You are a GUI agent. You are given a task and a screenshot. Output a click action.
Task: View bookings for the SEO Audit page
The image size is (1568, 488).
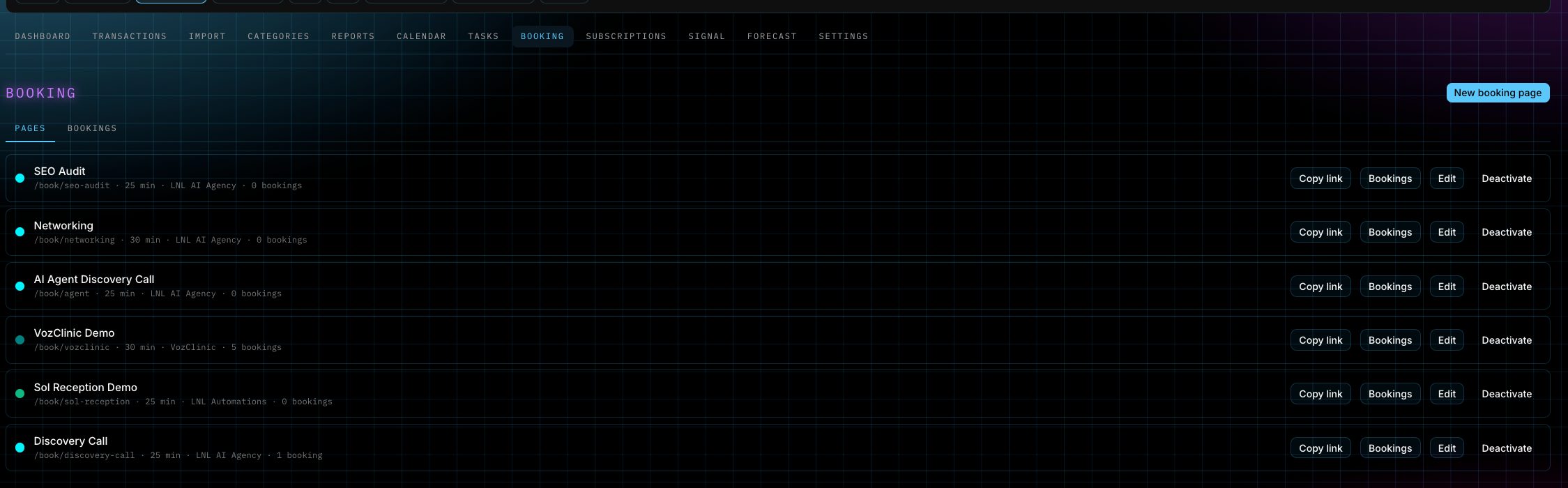pos(1390,178)
